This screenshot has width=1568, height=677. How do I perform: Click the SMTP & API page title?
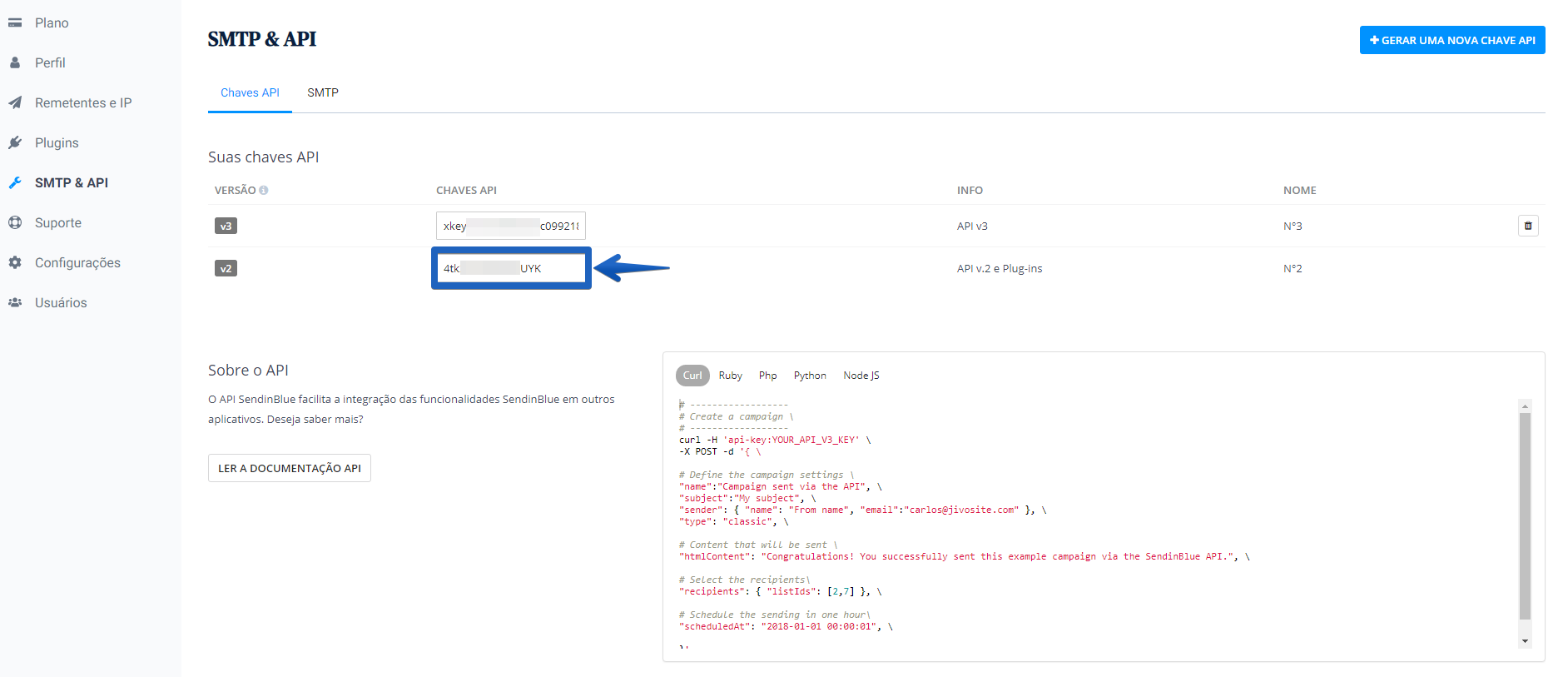262,39
